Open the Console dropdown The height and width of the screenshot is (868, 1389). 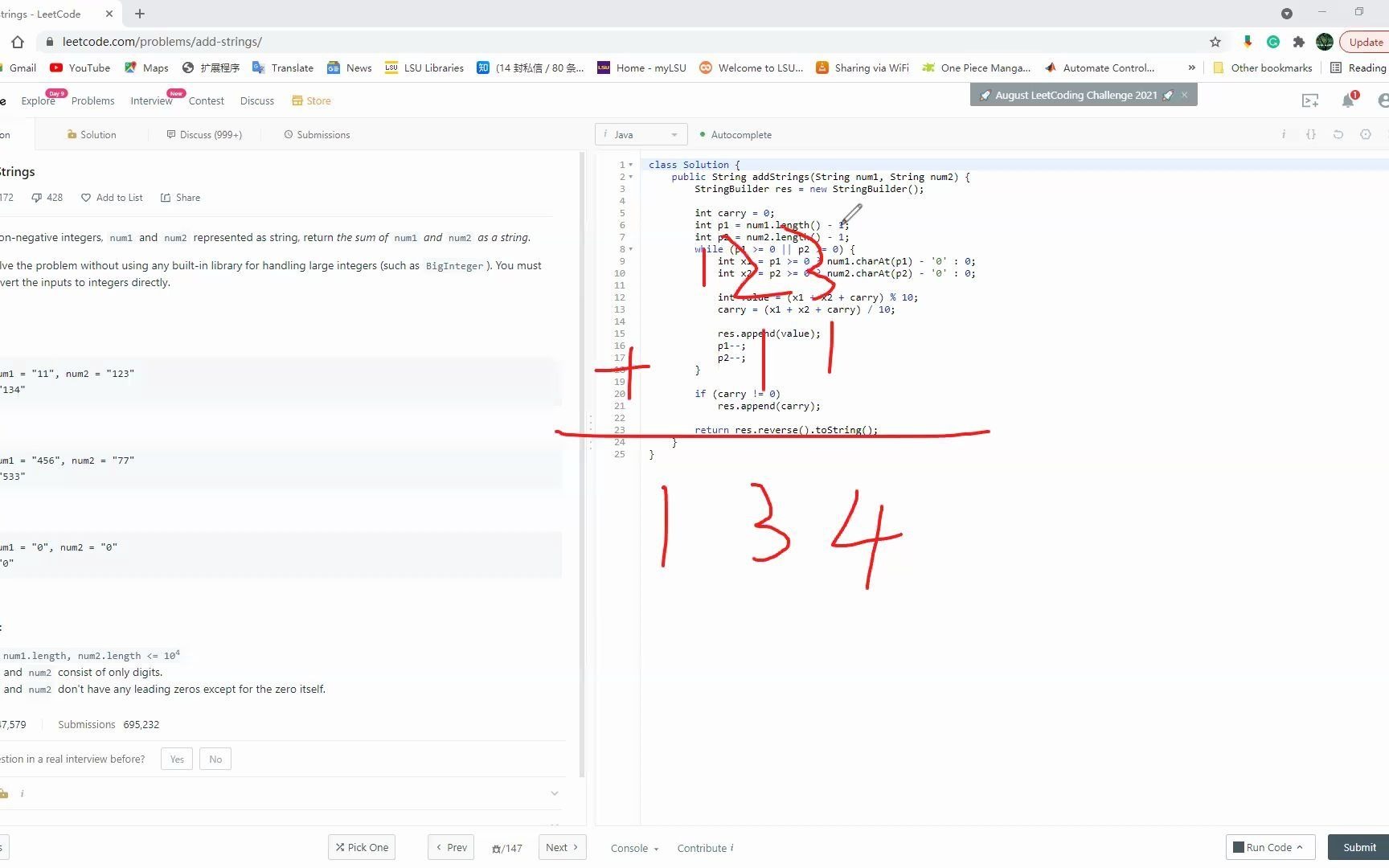click(x=634, y=848)
